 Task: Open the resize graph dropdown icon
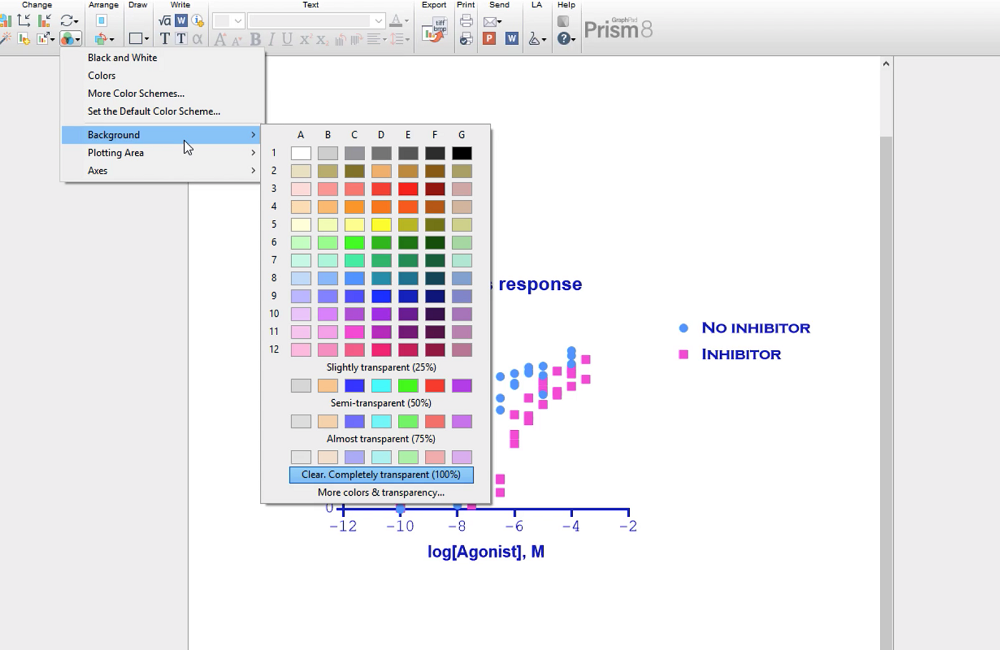(47, 39)
